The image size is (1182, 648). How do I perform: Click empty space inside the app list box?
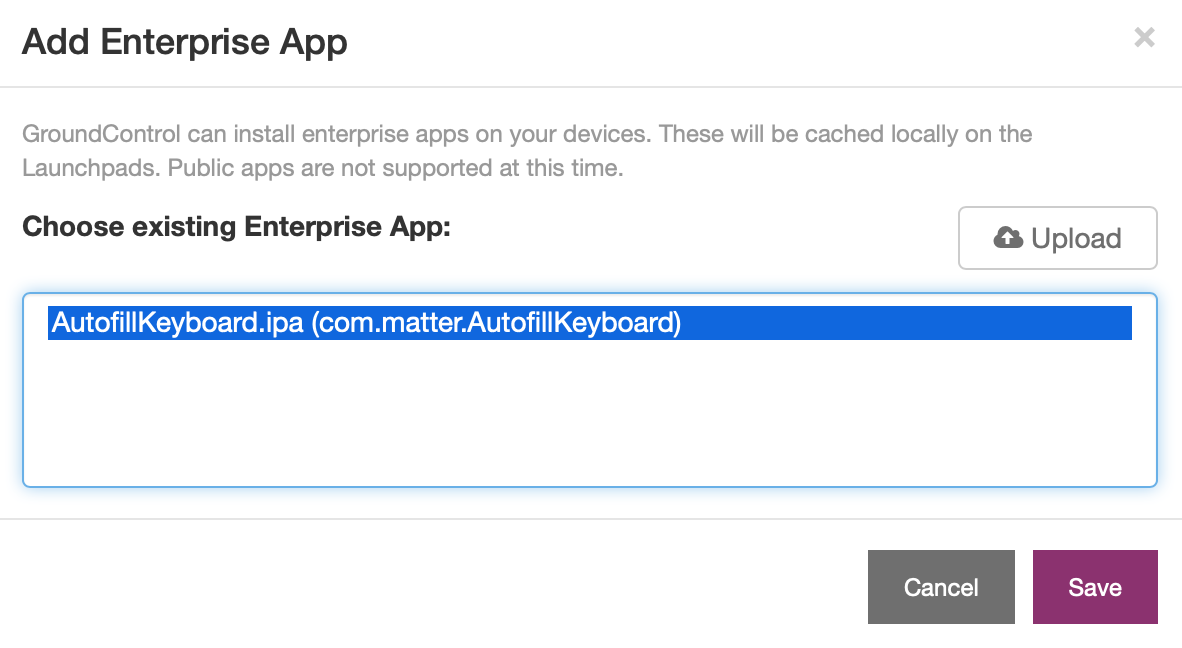point(589,414)
